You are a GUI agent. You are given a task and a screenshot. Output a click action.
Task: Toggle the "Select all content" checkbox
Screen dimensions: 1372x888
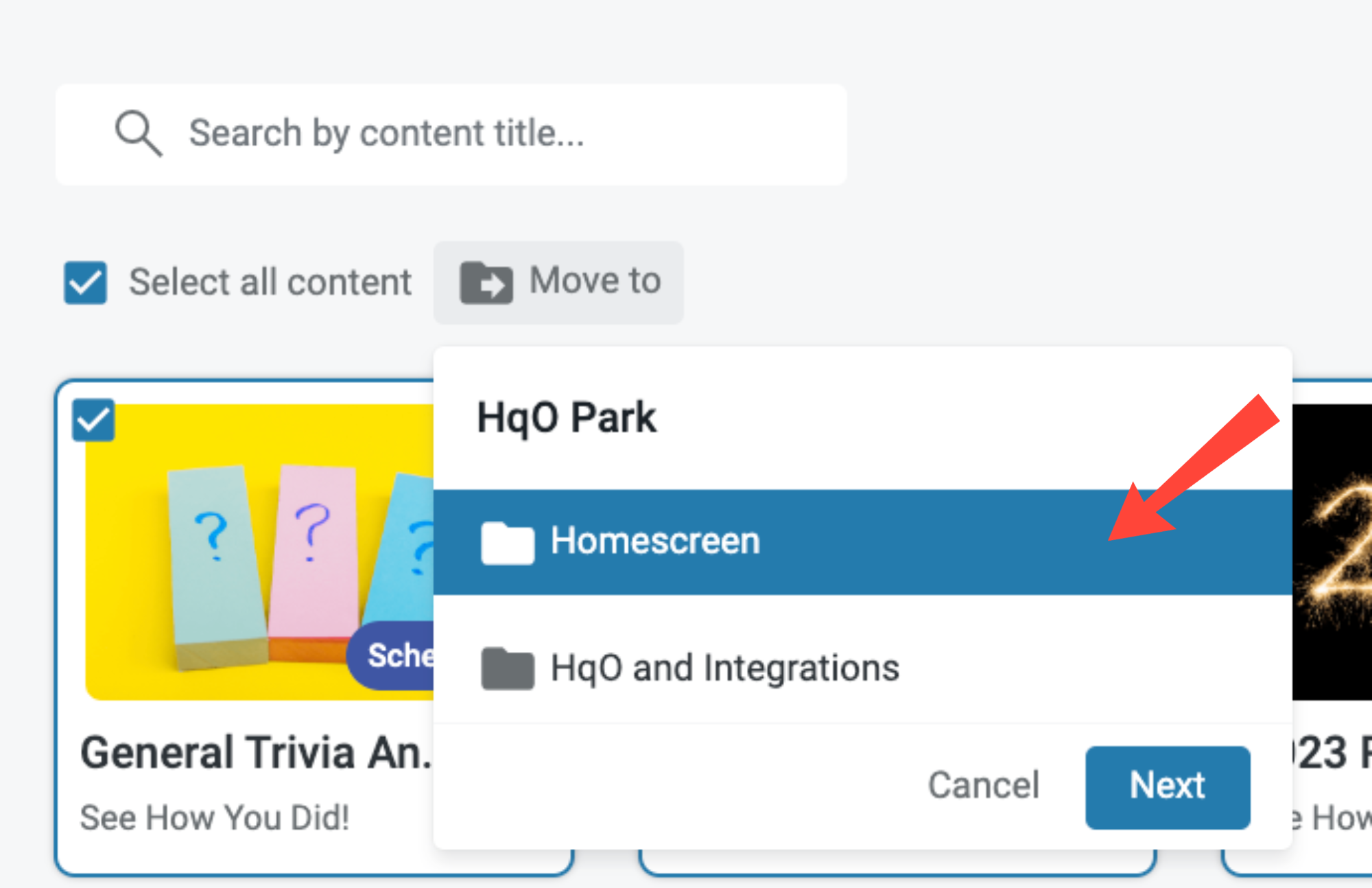click(x=85, y=282)
